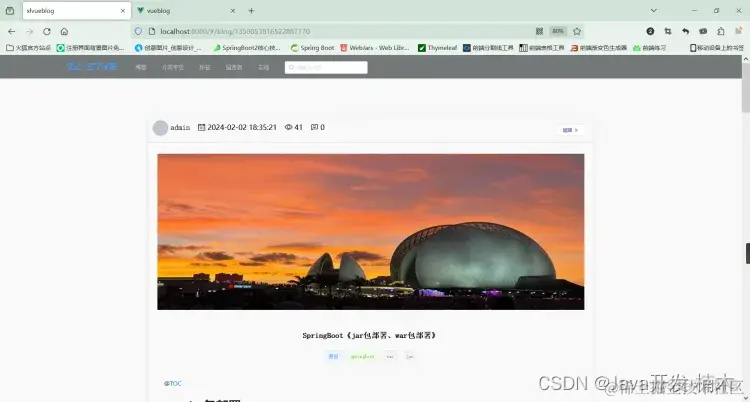
Task: Click the calendar icon next to the date
Action: pyautogui.click(x=201, y=127)
